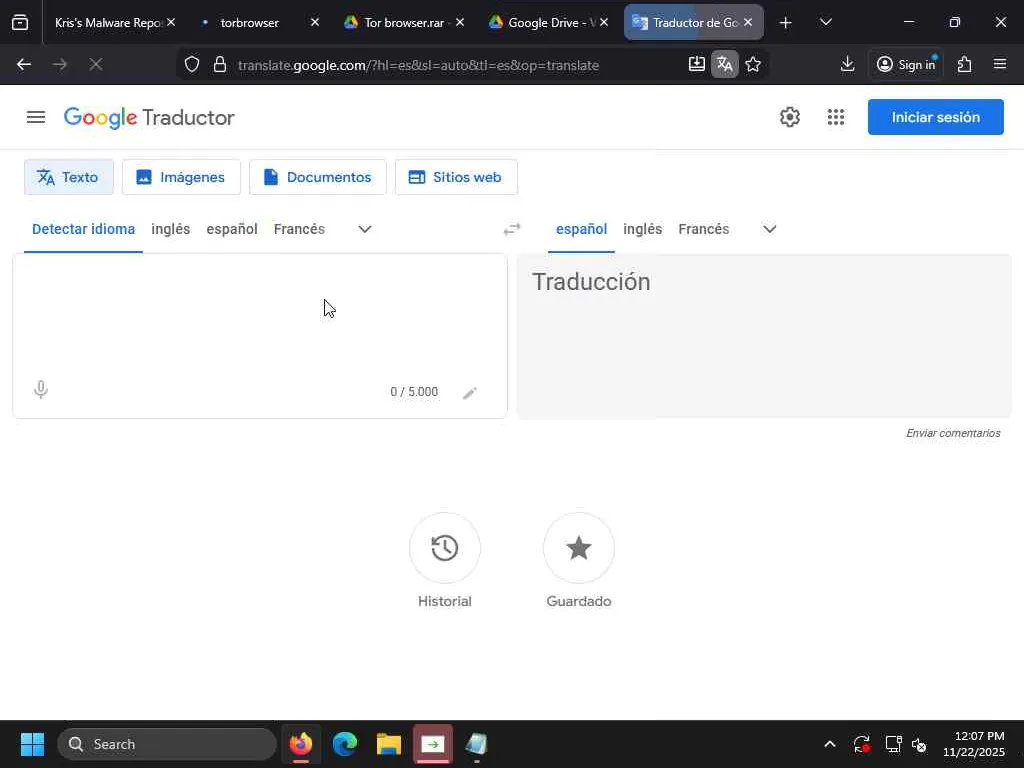
Task: Open the Google apps grid
Action: pos(836,118)
